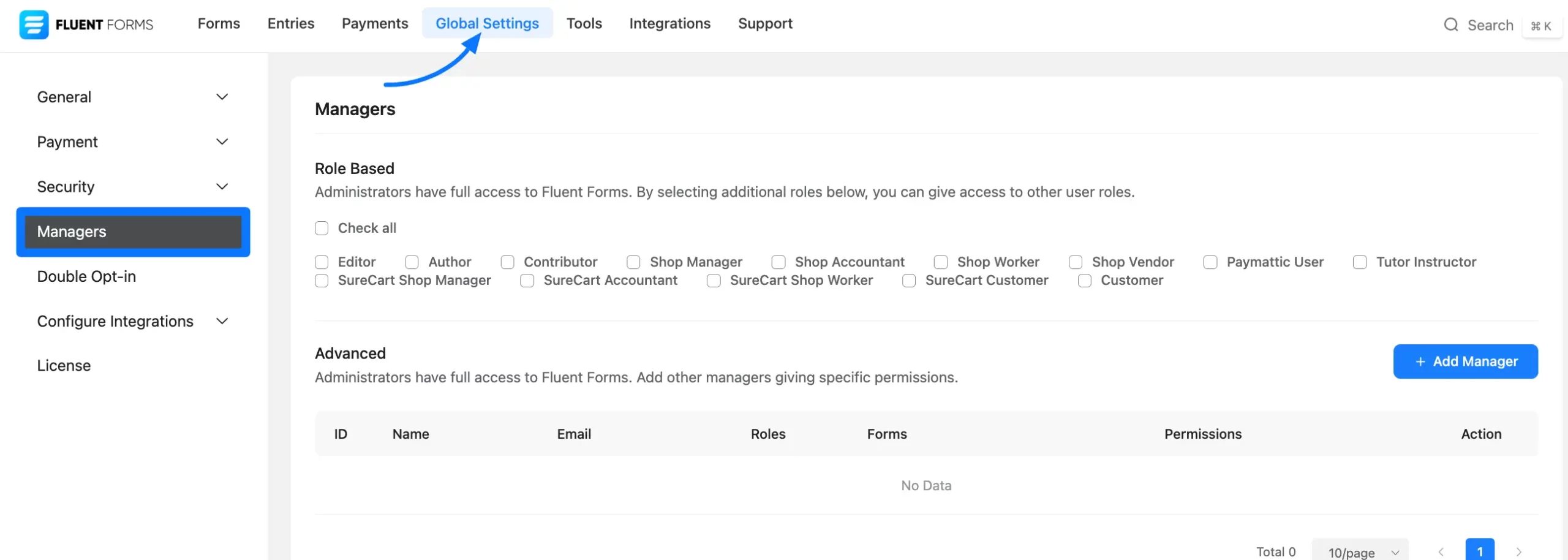Open the Double Opt-in settings
The height and width of the screenshot is (560, 1568).
(x=86, y=276)
